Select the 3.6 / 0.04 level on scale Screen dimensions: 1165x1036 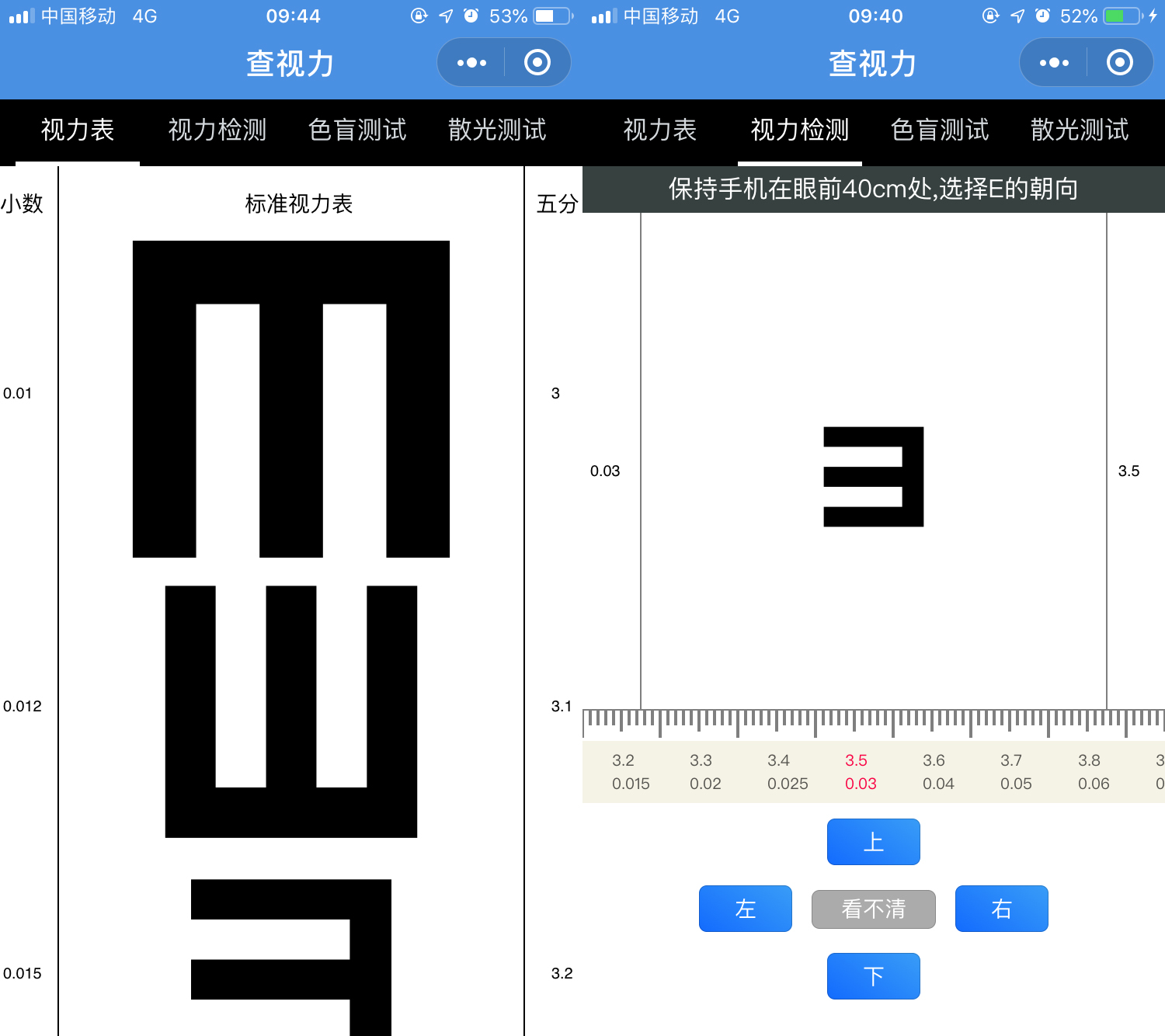click(938, 772)
